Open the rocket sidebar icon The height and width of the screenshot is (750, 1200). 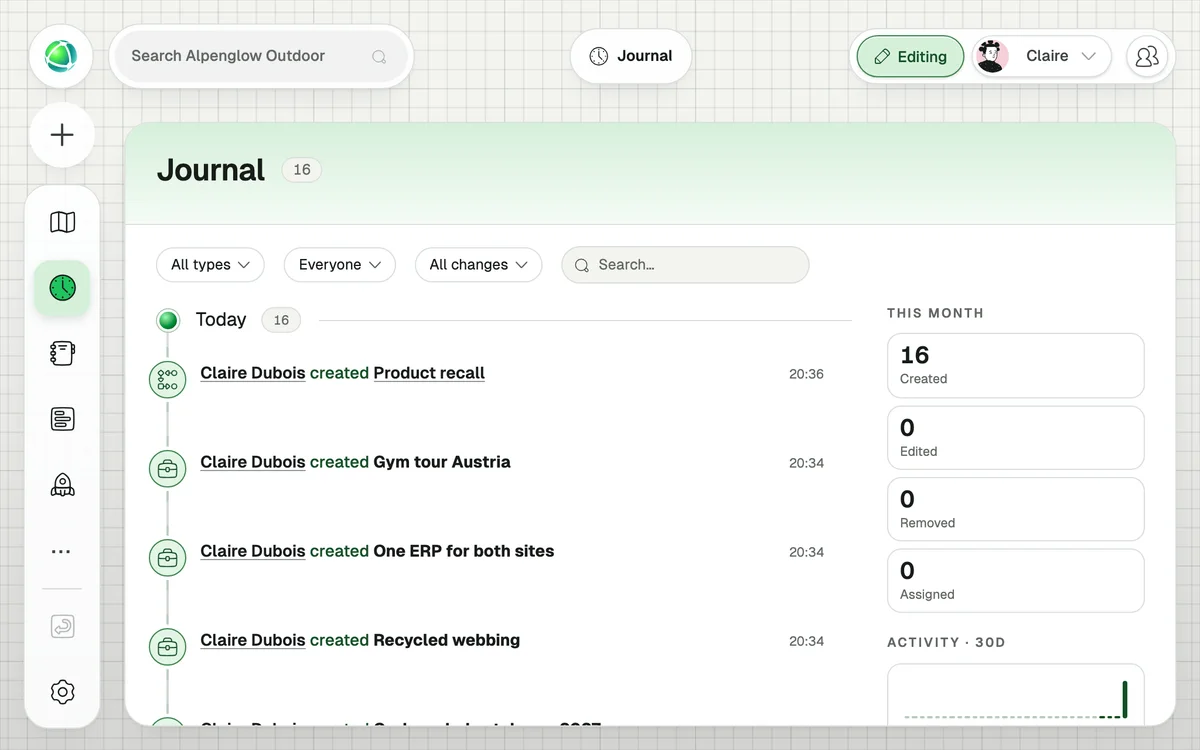point(62,485)
